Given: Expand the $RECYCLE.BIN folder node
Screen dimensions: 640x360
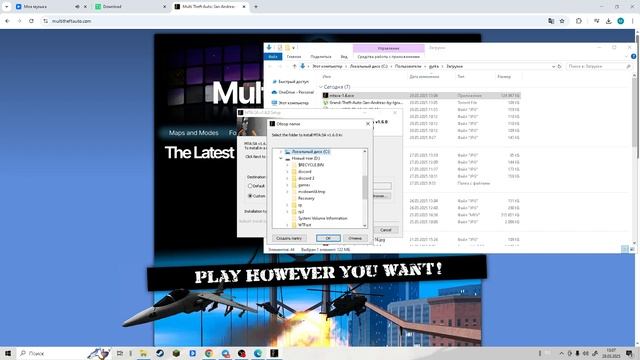Looking at the screenshot, I should point(287,165).
